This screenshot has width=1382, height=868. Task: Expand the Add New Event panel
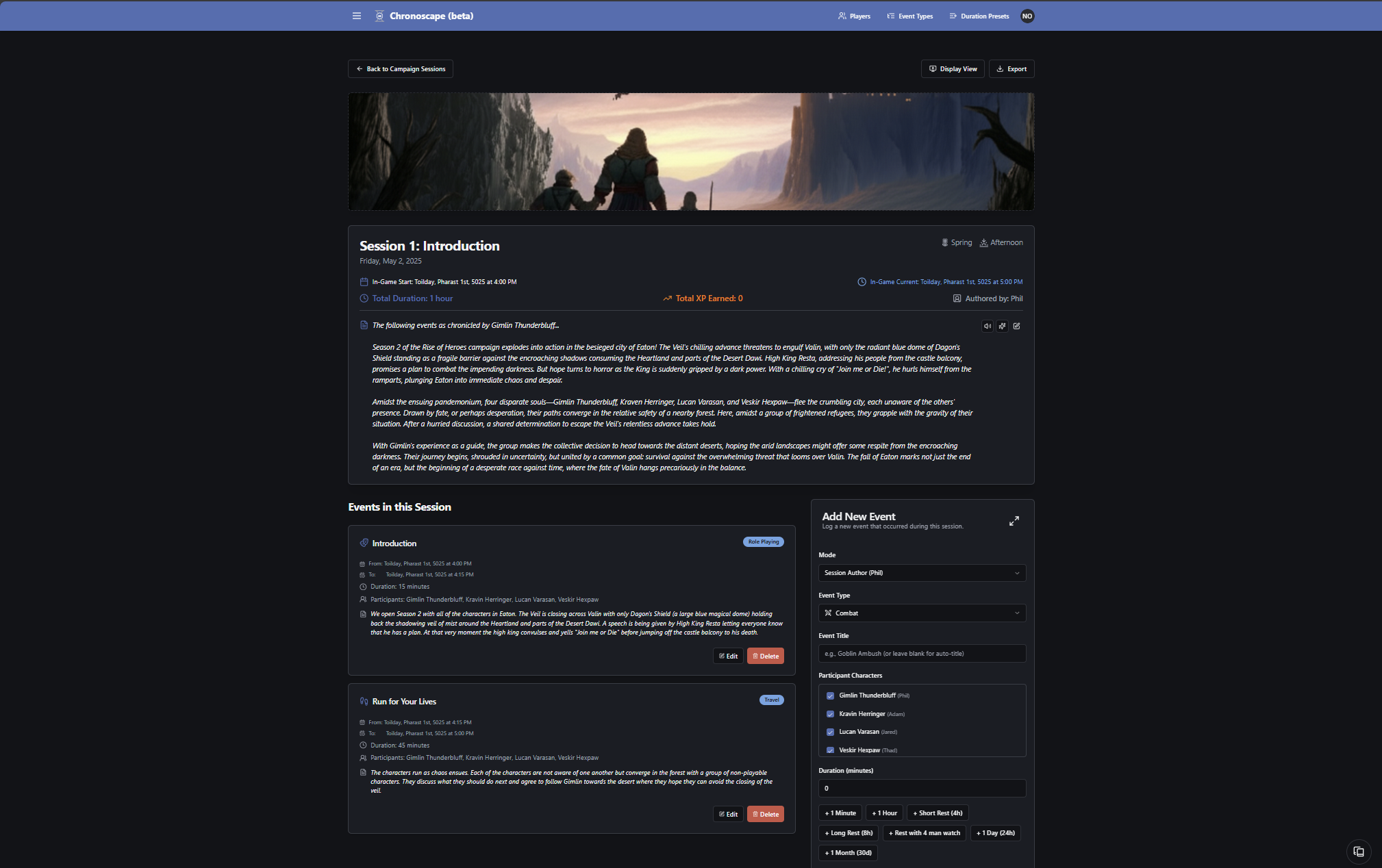1014,521
